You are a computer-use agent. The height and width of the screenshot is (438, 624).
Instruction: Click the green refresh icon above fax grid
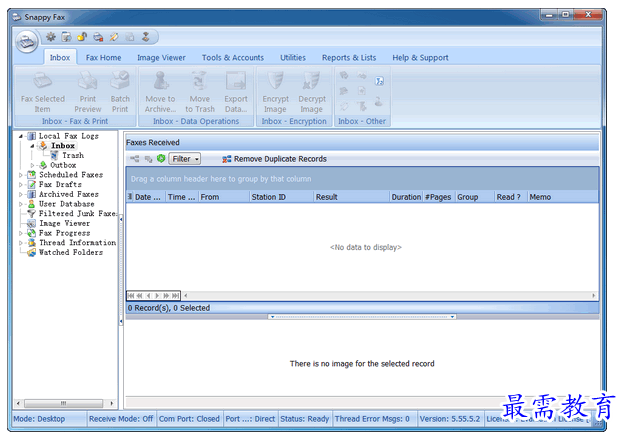tap(161, 159)
